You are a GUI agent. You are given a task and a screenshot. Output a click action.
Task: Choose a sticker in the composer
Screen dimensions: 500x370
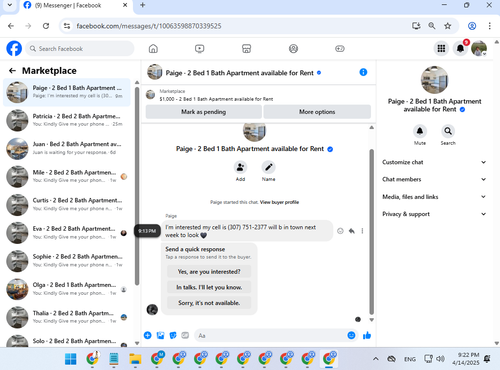[173, 335]
